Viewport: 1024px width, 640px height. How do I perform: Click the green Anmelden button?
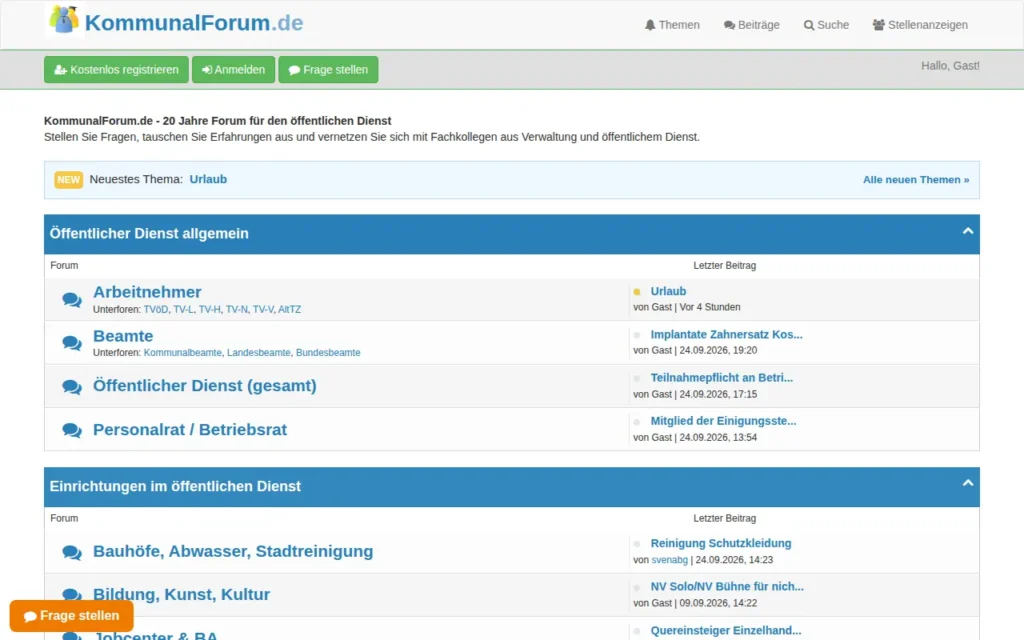[x=233, y=69]
